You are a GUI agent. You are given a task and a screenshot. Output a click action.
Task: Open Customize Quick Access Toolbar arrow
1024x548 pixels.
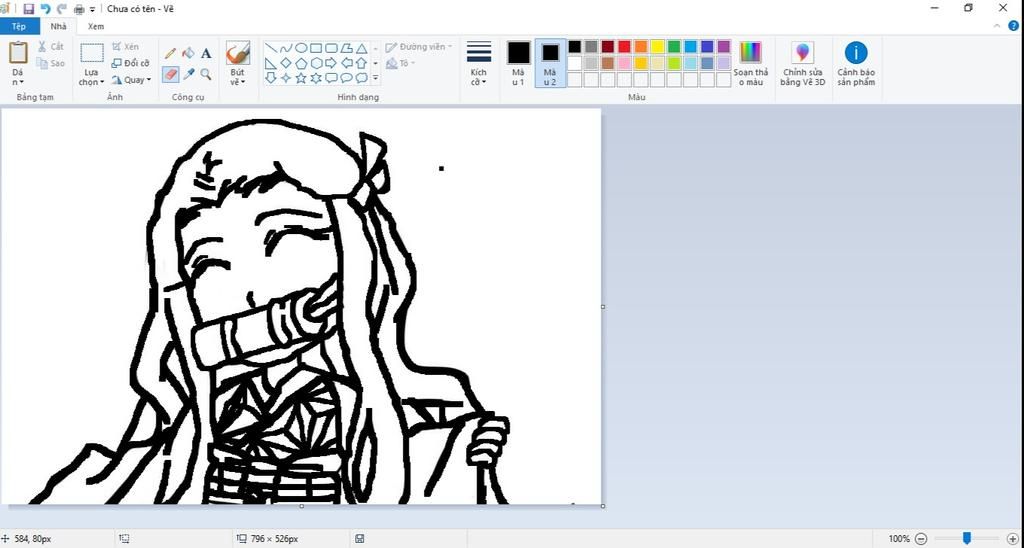coord(92,9)
